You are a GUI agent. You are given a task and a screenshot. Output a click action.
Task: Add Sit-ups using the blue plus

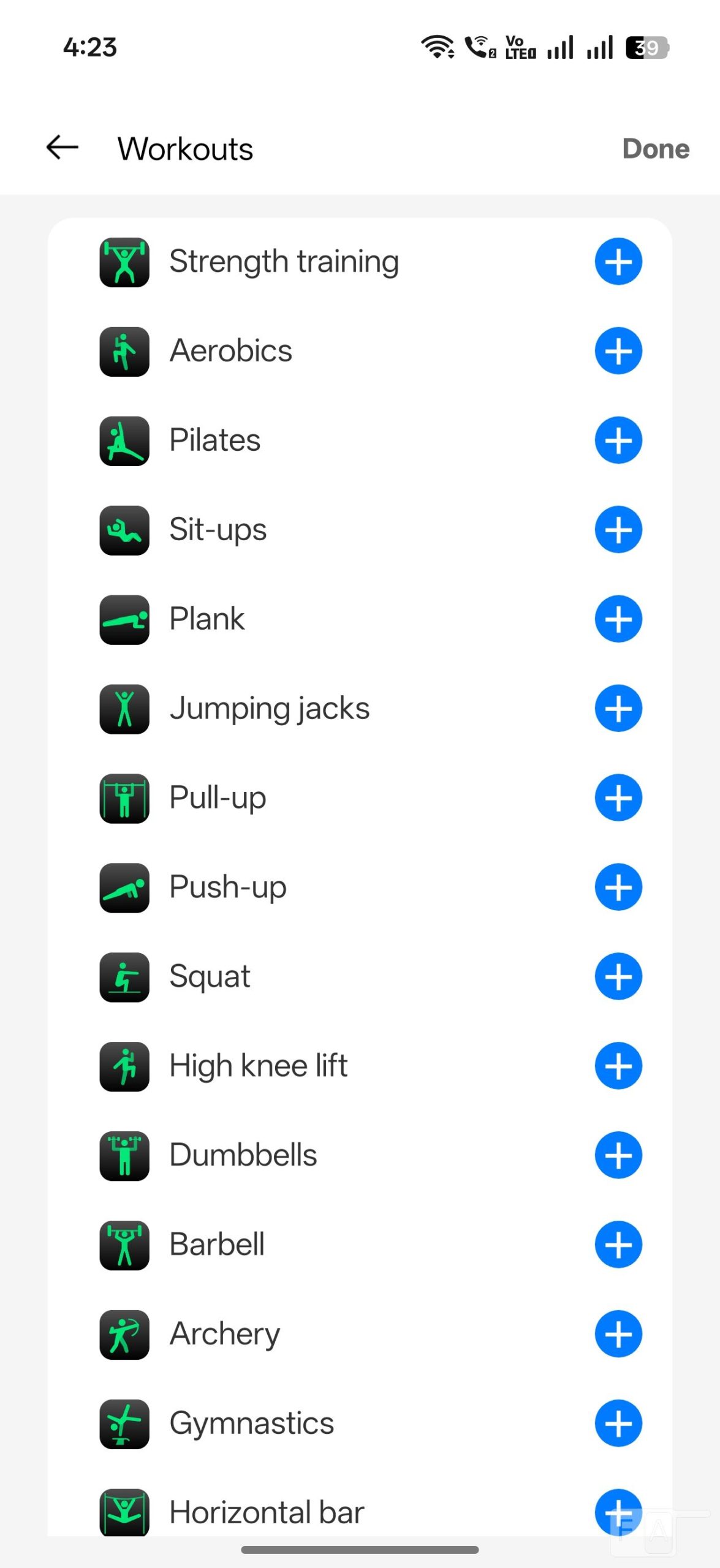618,530
